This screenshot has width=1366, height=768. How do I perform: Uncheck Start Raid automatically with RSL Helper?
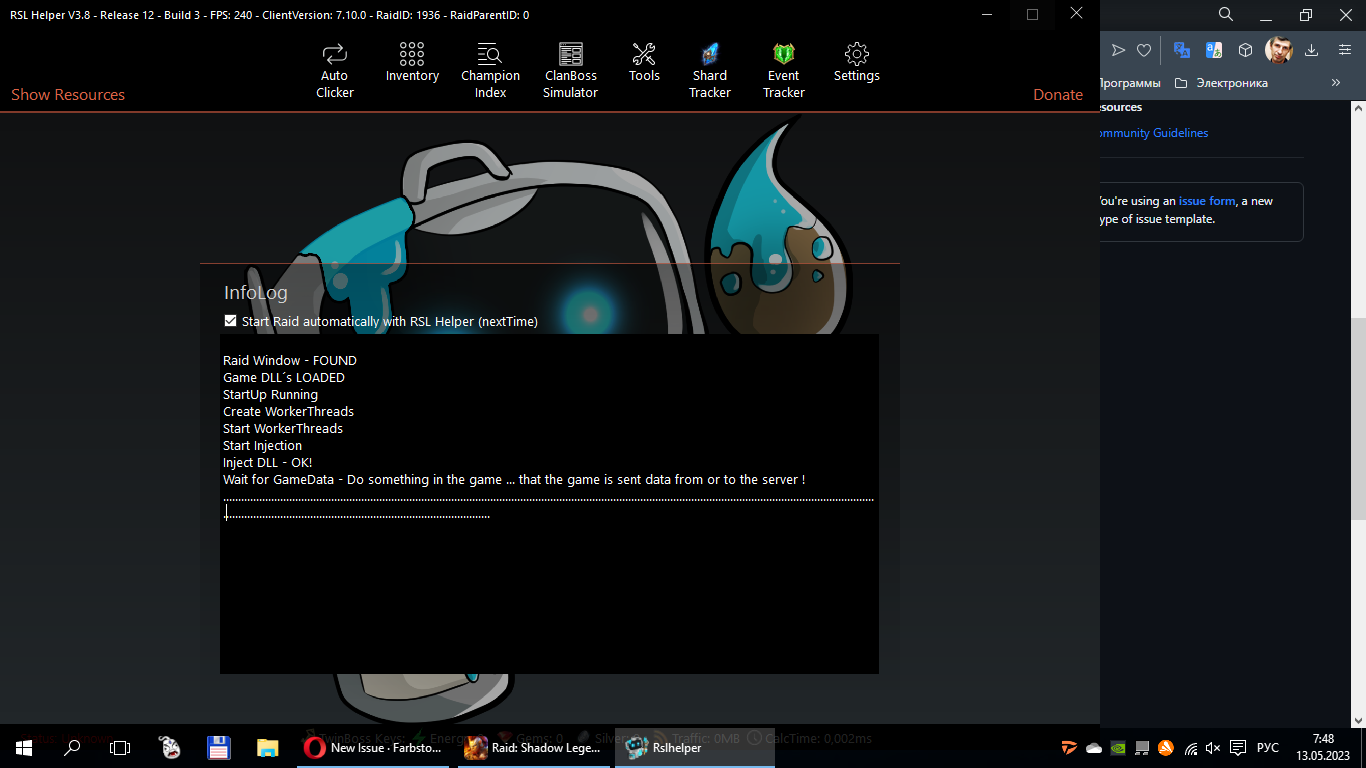pos(230,321)
